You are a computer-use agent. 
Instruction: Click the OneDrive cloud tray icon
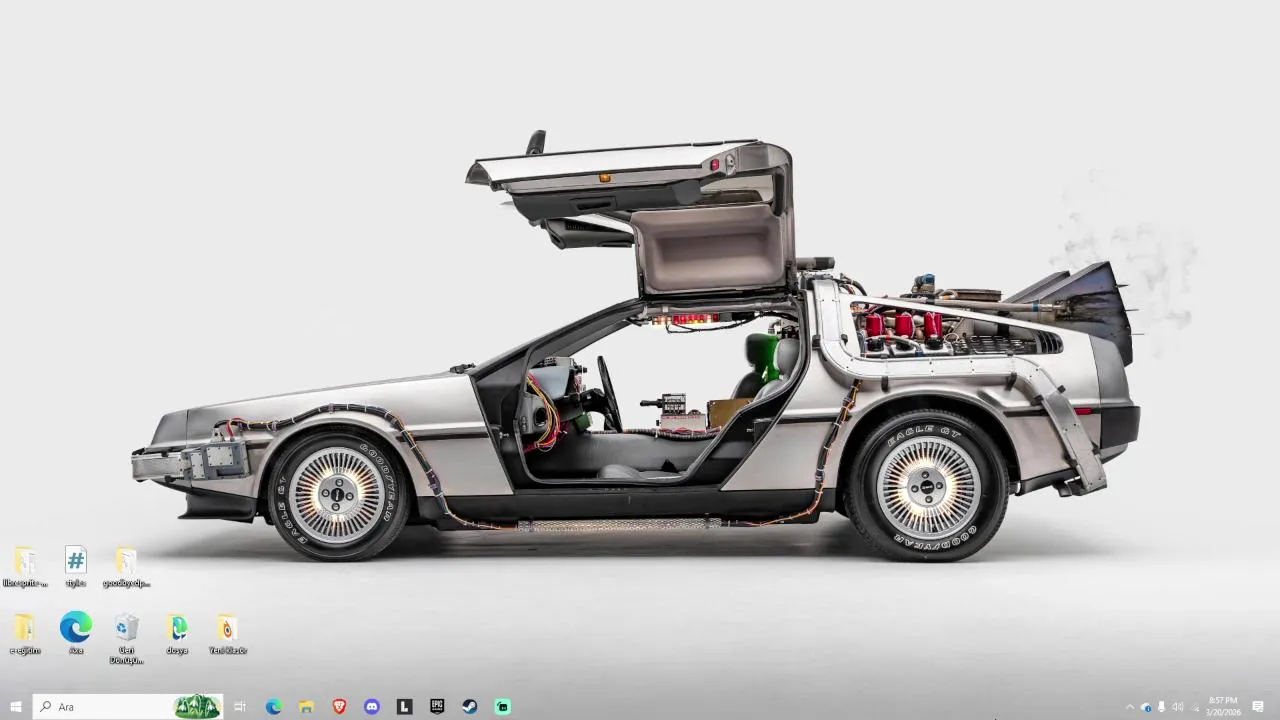click(1146, 707)
